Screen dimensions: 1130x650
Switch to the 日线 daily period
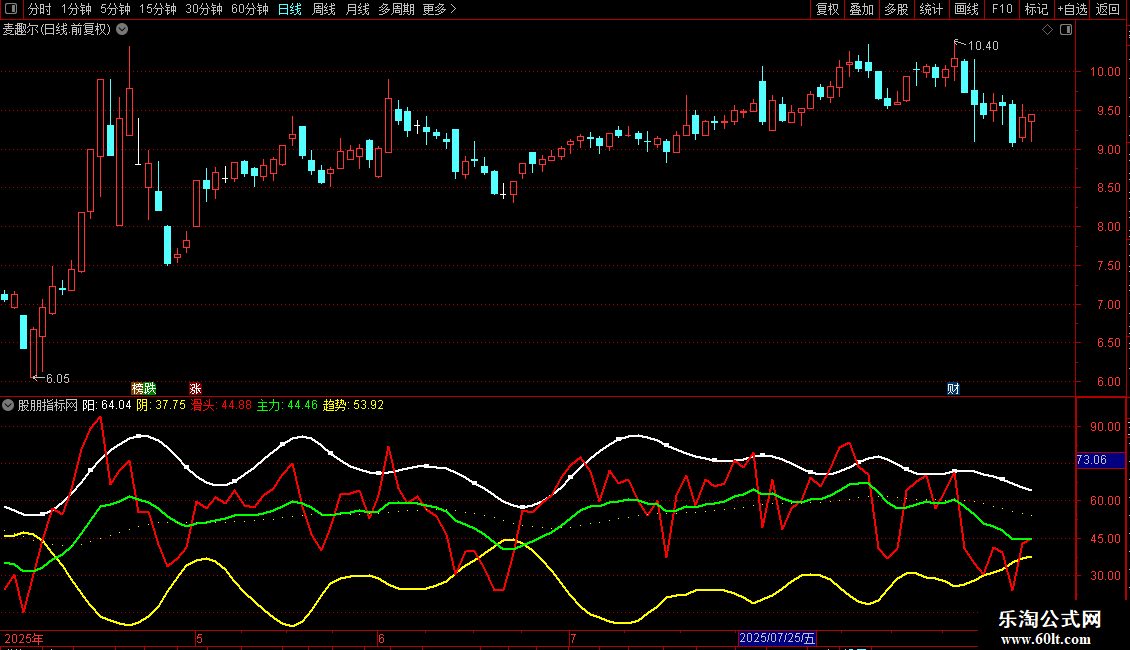[x=290, y=9]
